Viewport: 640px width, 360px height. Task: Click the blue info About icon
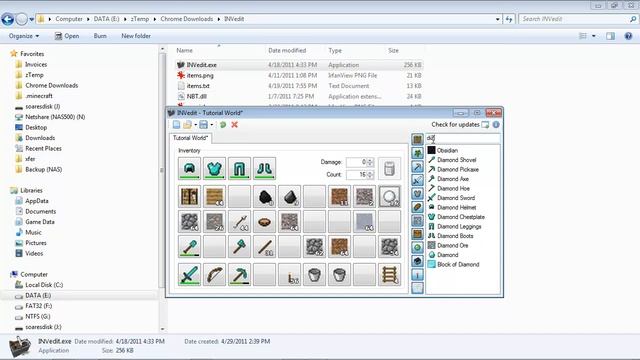pyautogui.click(x=496, y=124)
